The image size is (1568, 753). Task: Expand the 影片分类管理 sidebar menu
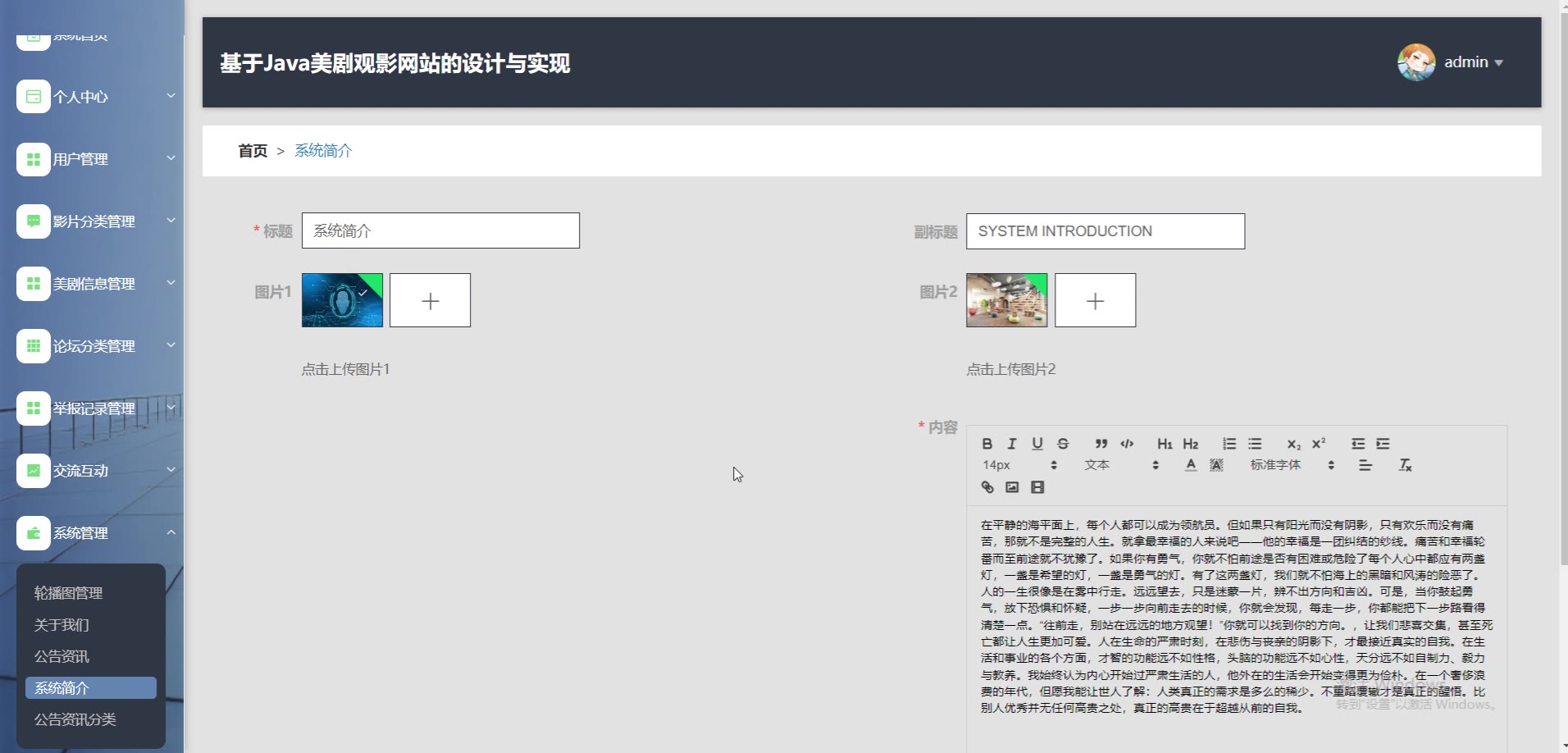click(92, 221)
